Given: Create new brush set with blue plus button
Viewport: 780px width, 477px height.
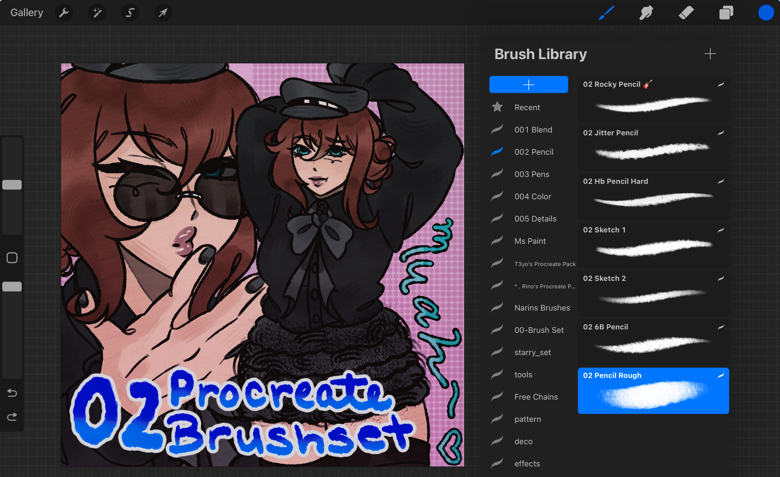Looking at the screenshot, I should pyautogui.click(x=528, y=85).
